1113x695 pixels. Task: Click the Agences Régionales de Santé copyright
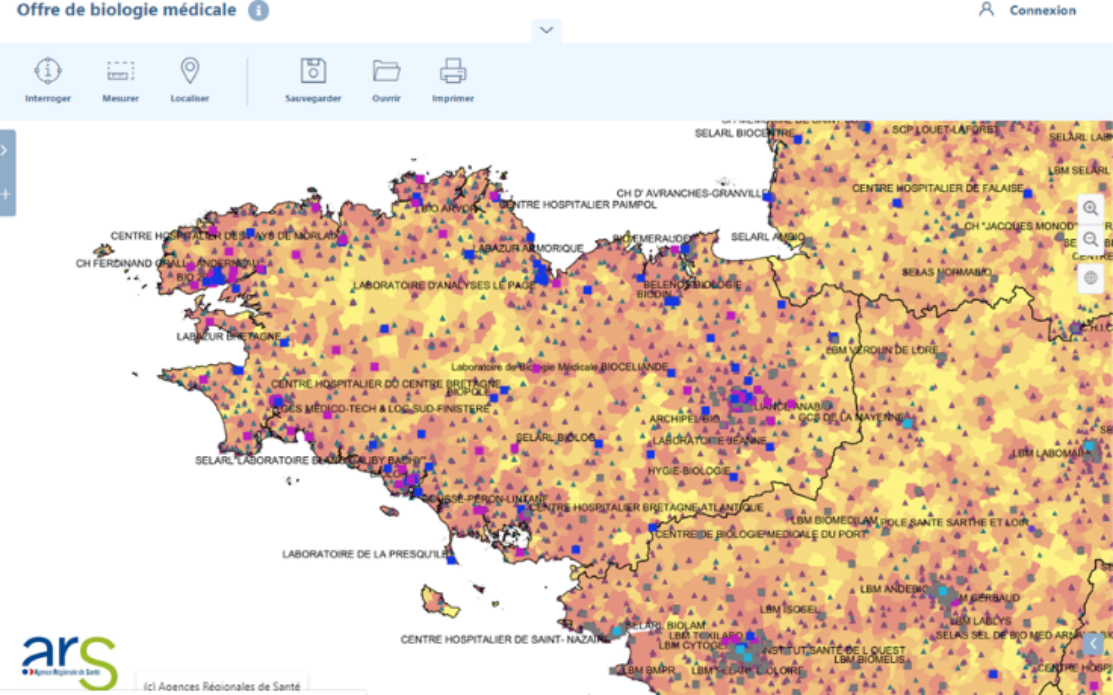221,686
